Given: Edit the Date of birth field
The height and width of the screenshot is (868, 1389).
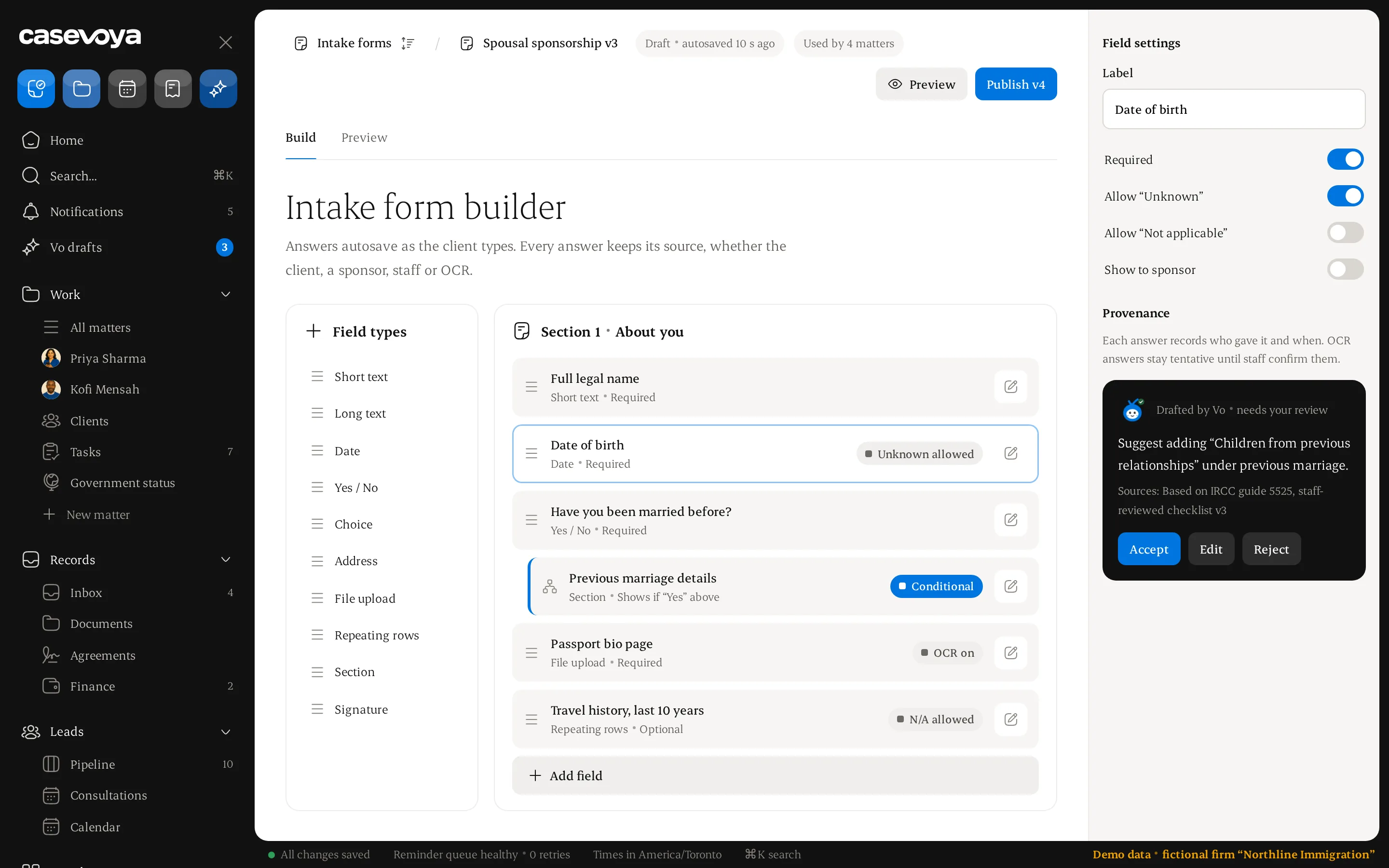Looking at the screenshot, I should (x=1011, y=453).
